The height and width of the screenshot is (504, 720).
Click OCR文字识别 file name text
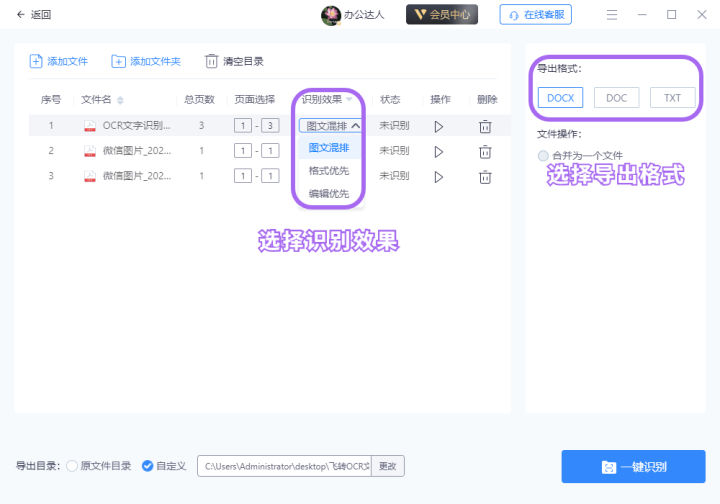click(136, 125)
